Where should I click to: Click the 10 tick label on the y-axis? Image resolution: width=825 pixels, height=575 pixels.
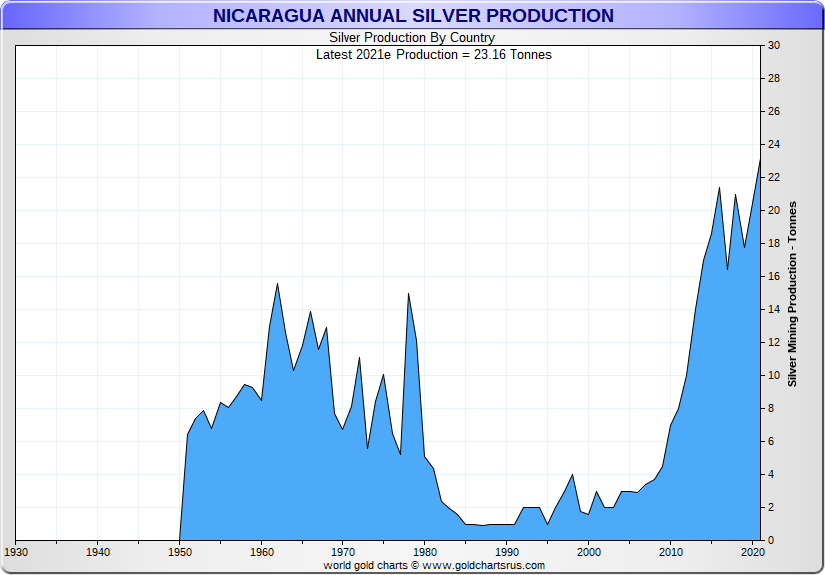[x=773, y=376]
